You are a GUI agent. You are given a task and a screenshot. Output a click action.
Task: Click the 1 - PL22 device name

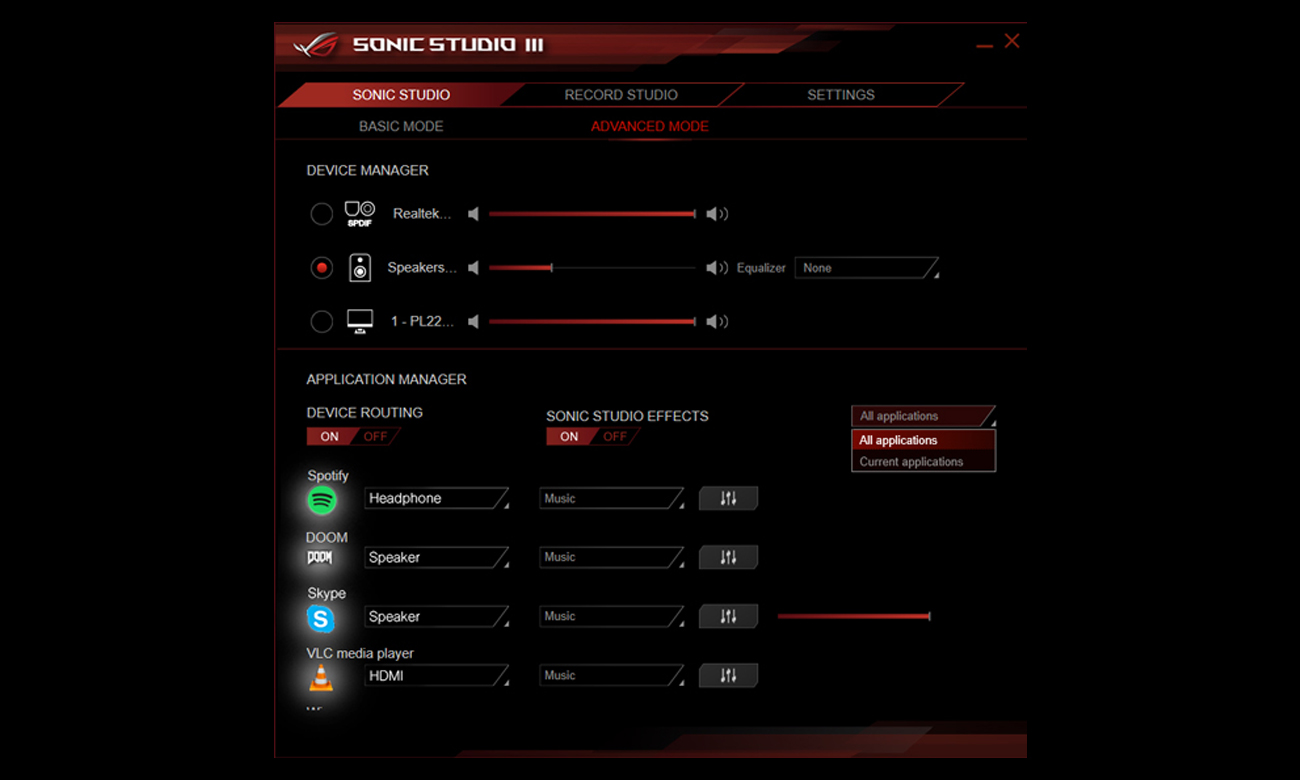coord(422,321)
